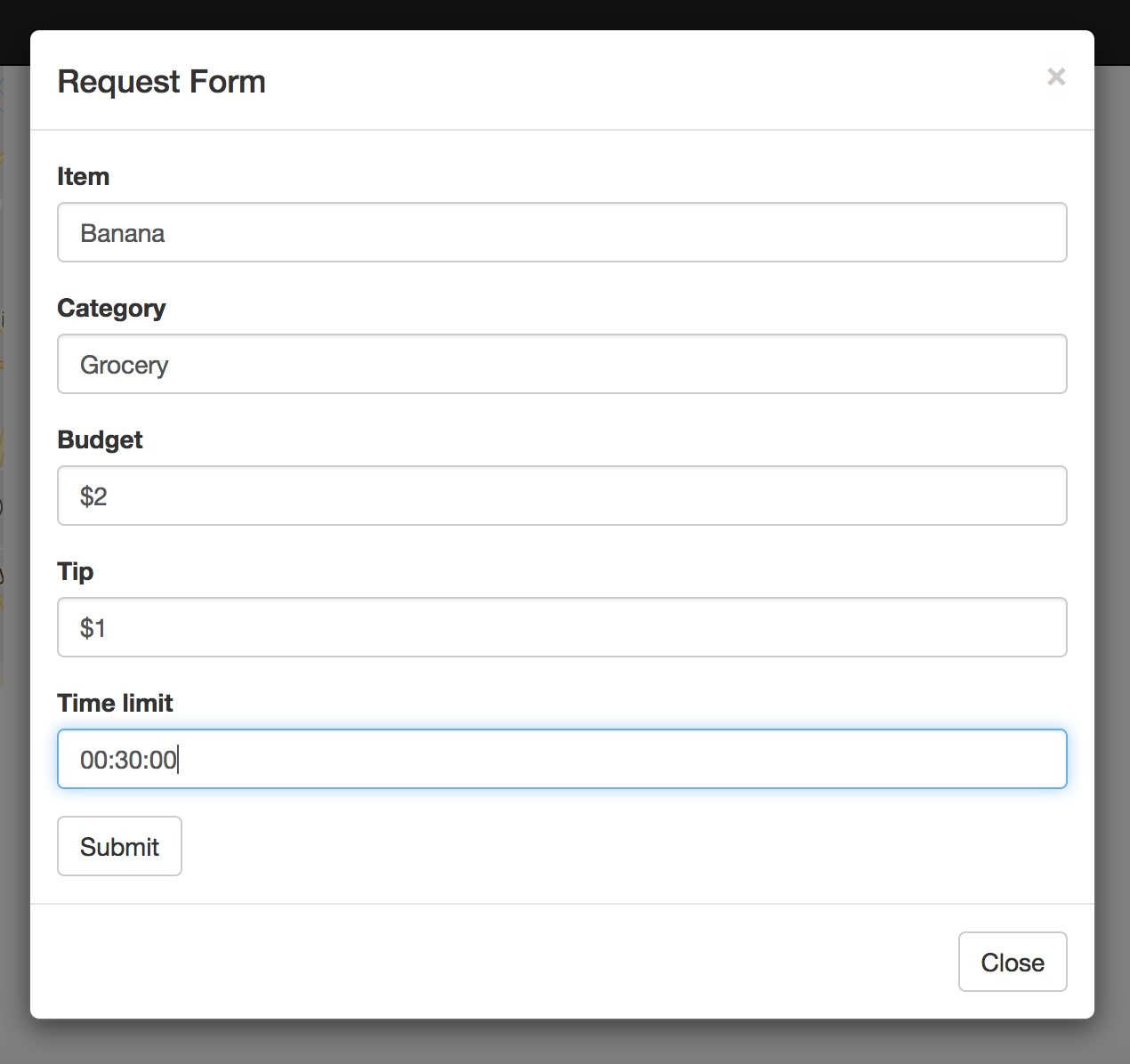Screen dimensions: 1130x1064
Task: Click into the Category field showing Grocery
Action: coord(561,364)
